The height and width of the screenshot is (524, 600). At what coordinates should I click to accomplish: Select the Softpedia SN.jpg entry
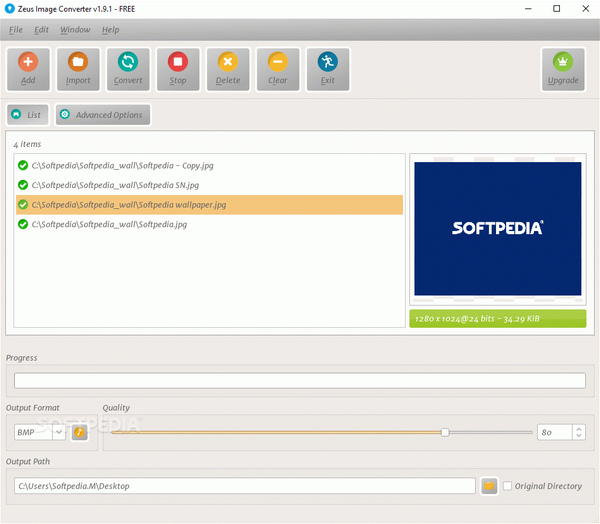(x=209, y=185)
